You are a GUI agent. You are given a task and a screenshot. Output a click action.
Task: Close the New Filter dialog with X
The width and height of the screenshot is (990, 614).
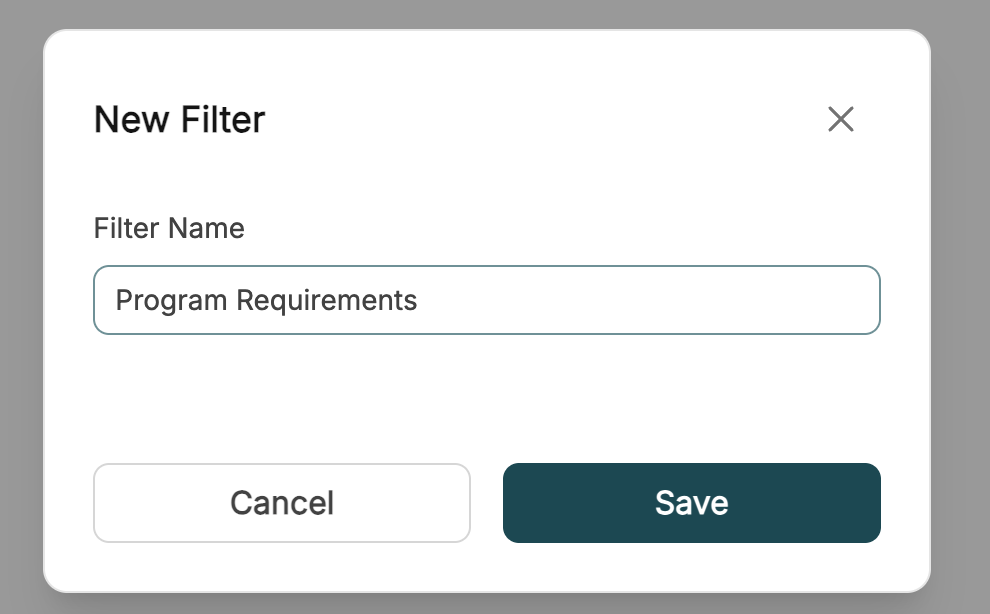pos(840,119)
